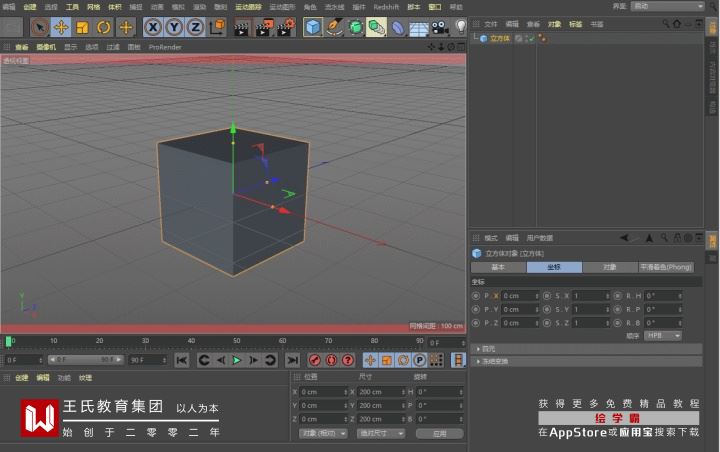Toggle X axis lock button
720x452 pixels.
pos(153,27)
